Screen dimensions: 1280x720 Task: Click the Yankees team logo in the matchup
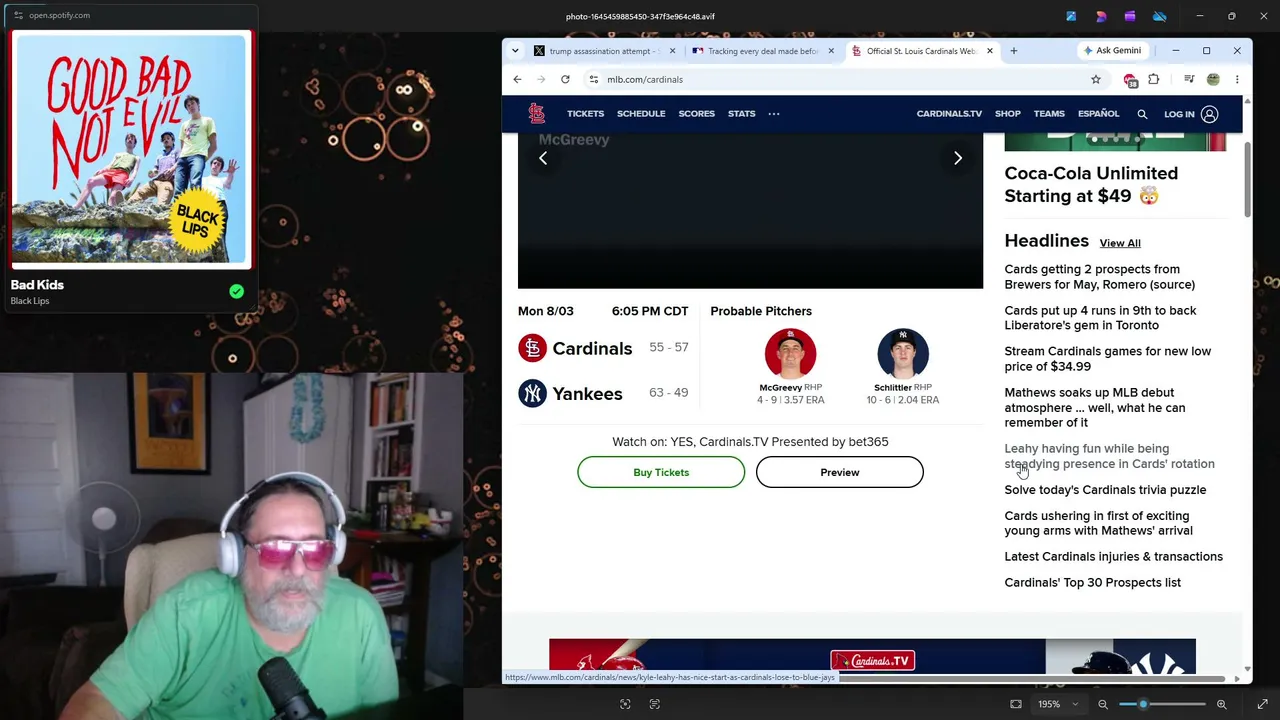point(532,393)
